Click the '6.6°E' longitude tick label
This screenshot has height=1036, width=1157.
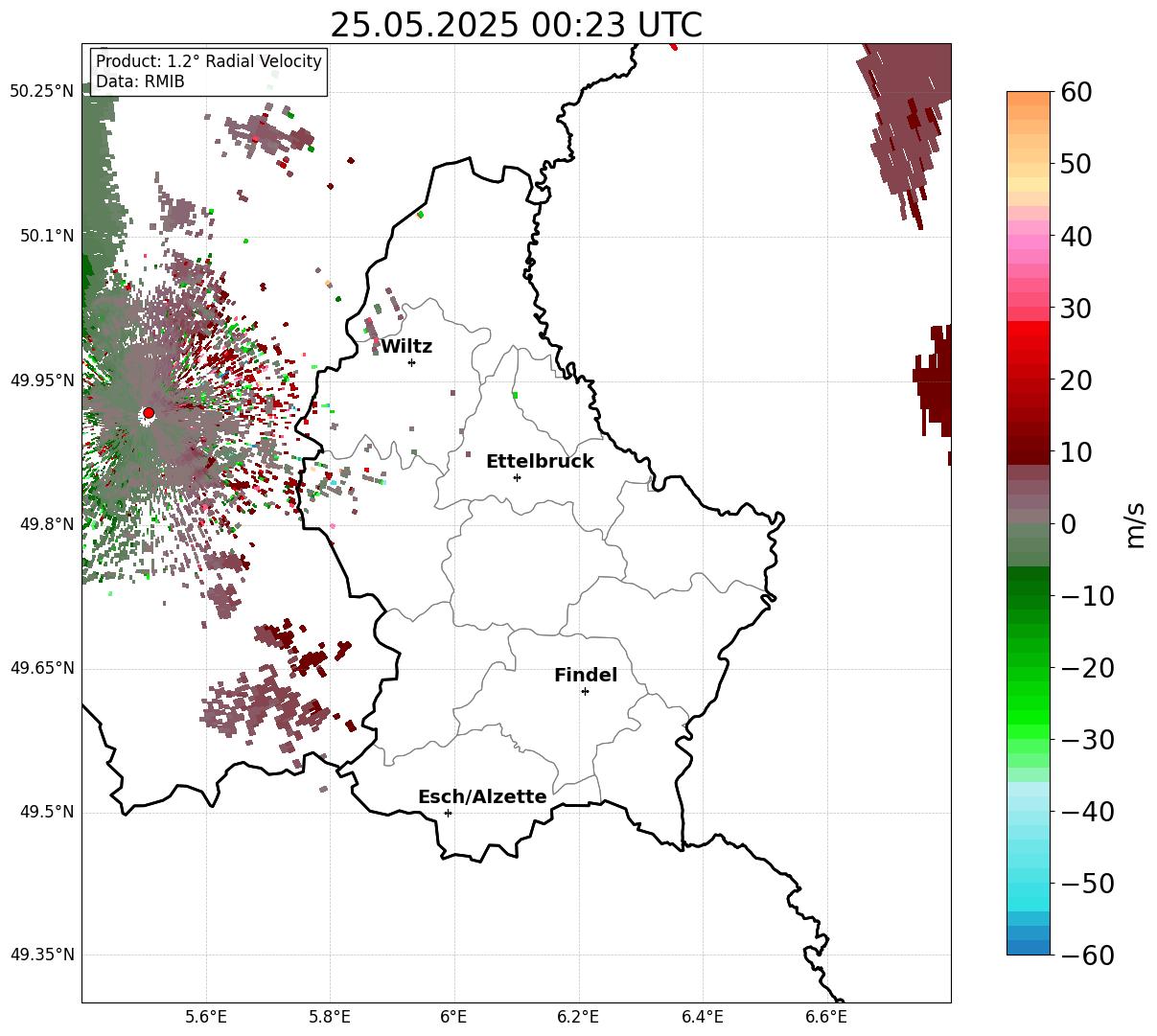click(826, 1017)
